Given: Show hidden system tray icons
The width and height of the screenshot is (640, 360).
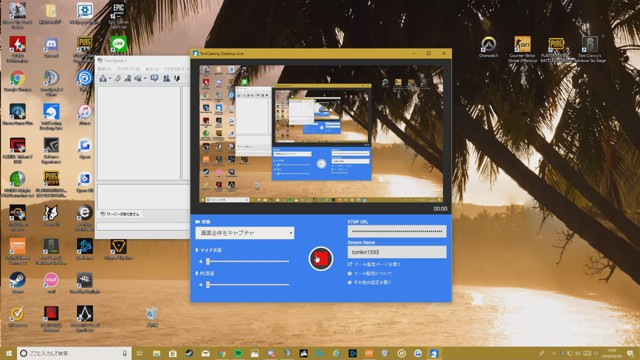Looking at the screenshot, I should [553, 353].
